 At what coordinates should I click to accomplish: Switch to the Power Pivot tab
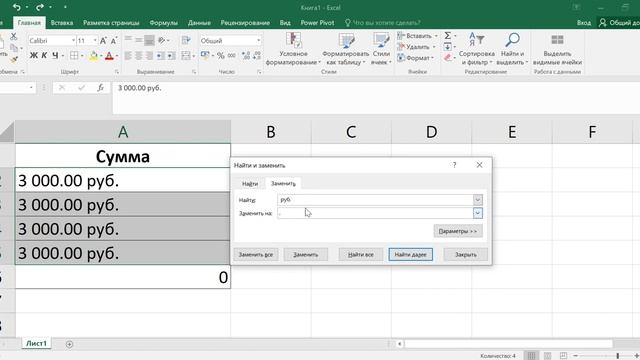[x=317, y=23]
